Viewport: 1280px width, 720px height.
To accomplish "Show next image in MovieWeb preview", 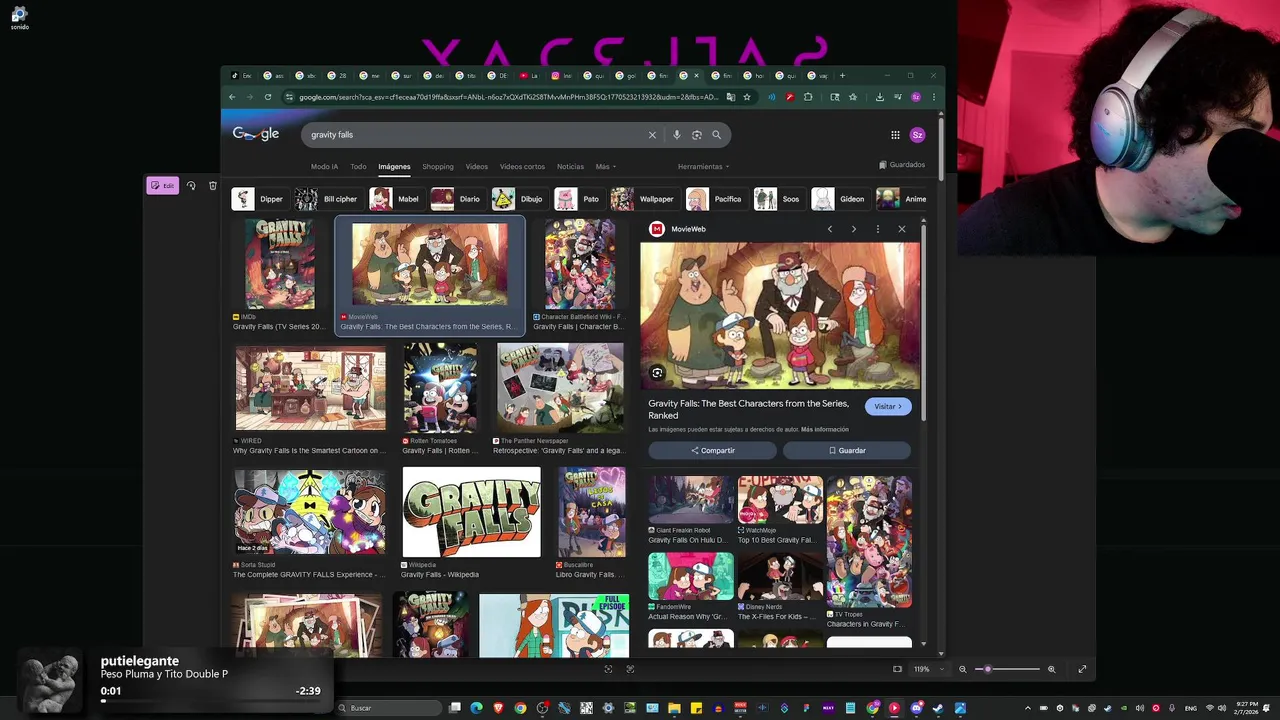I will point(853,229).
